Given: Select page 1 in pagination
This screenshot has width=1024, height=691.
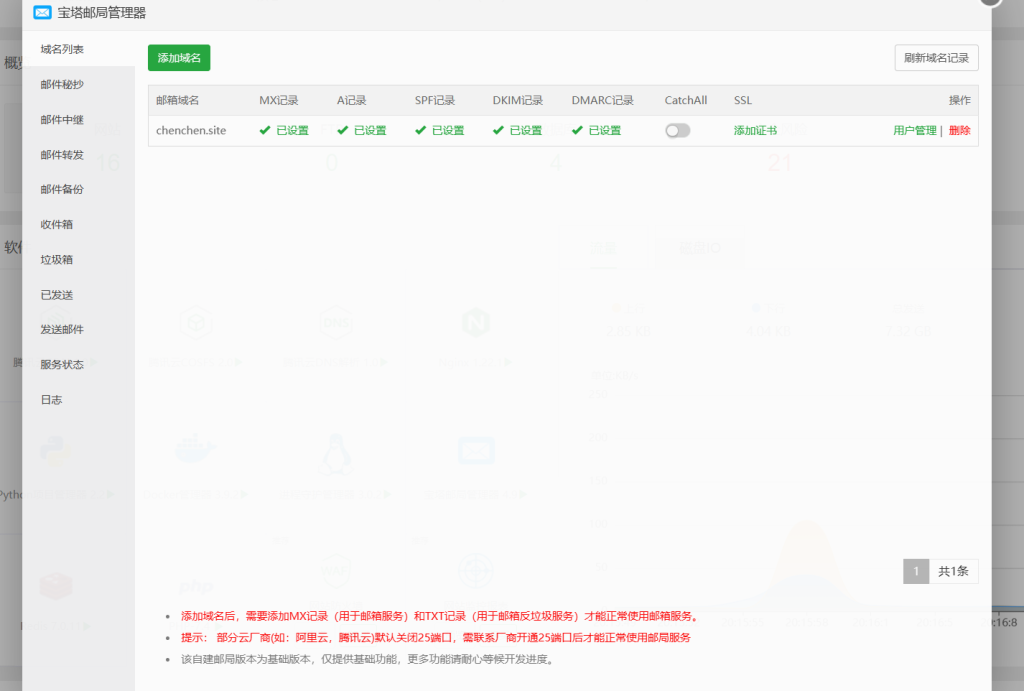Looking at the screenshot, I should (x=915, y=571).
